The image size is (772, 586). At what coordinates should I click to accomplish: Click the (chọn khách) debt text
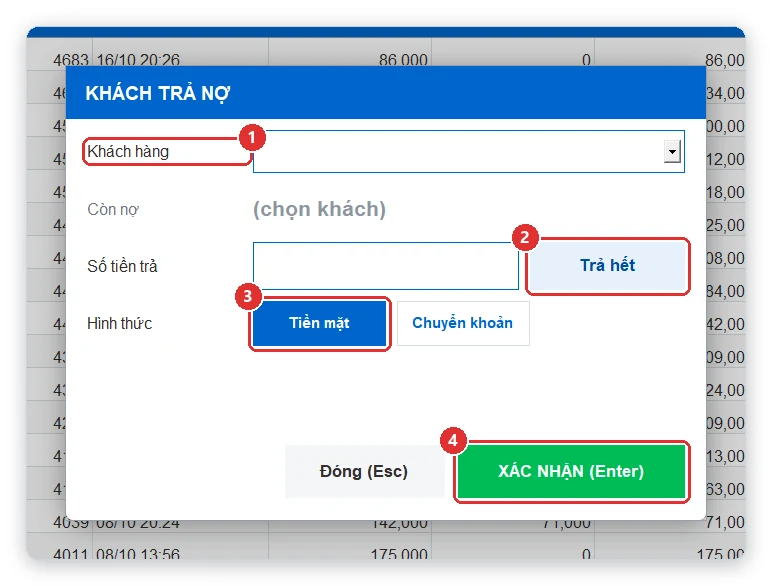click(x=320, y=209)
